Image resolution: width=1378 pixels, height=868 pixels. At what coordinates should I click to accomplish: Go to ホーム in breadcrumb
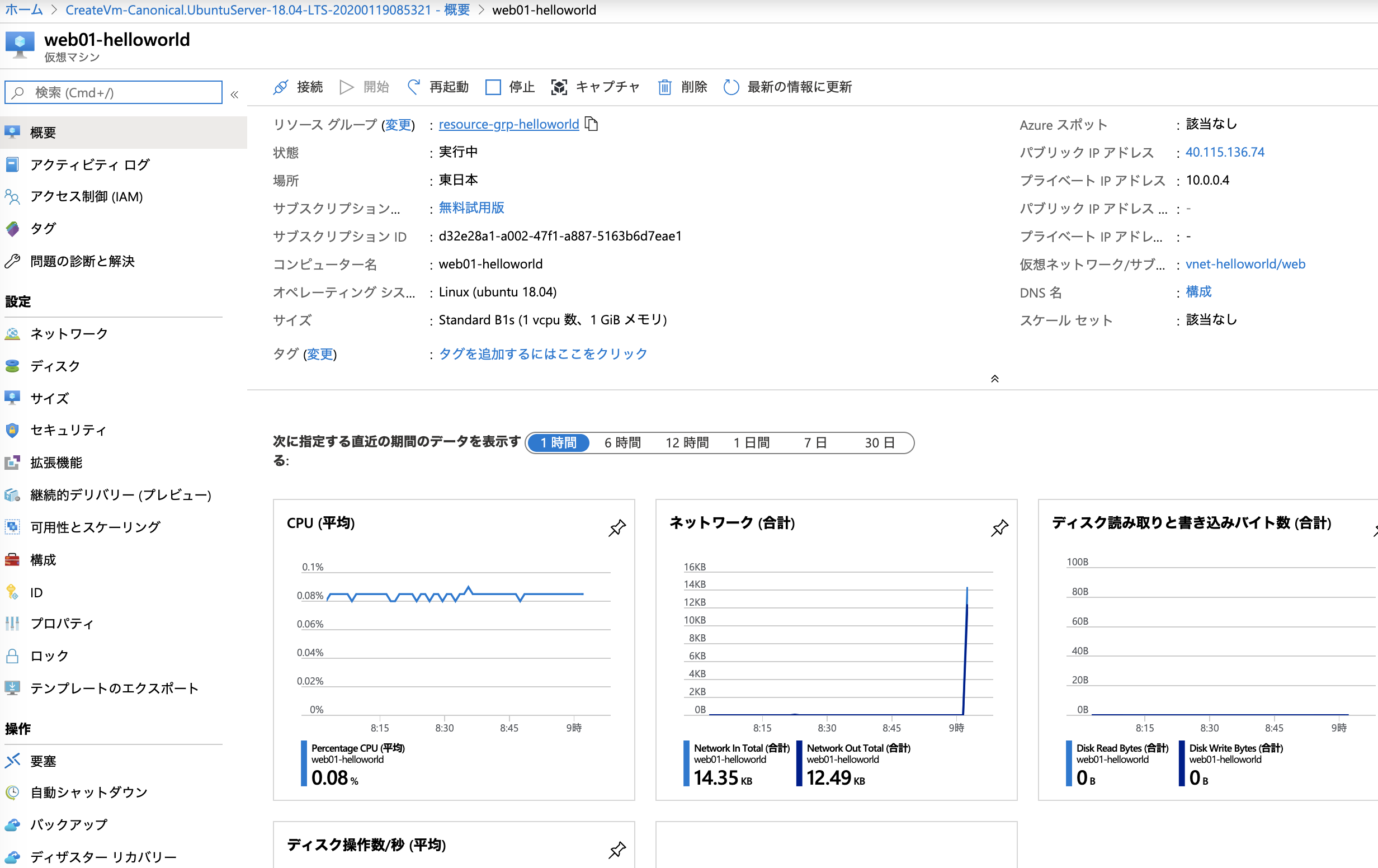(x=23, y=9)
